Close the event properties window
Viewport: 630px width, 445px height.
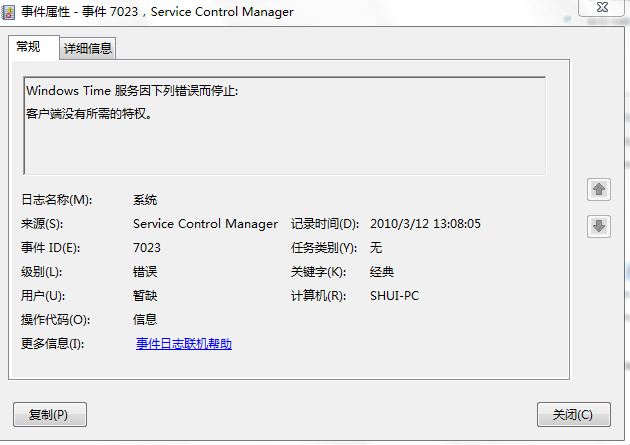[x=601, y=7]
